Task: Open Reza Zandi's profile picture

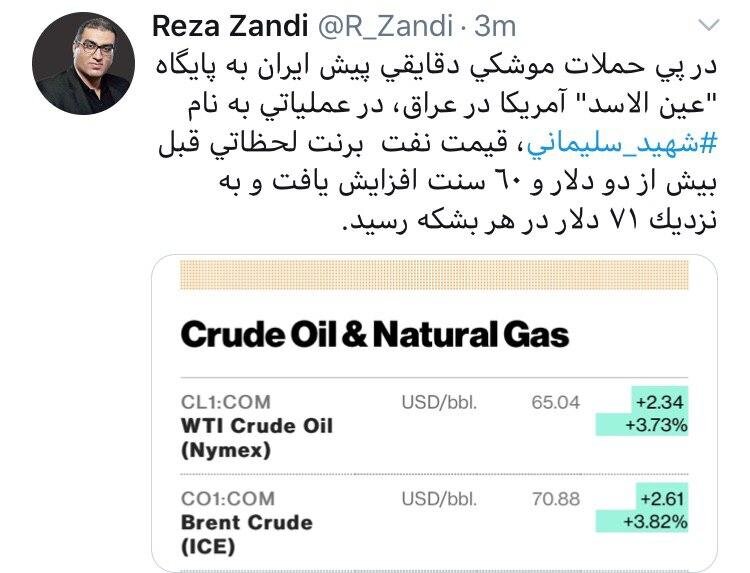Action: point(84,63)
